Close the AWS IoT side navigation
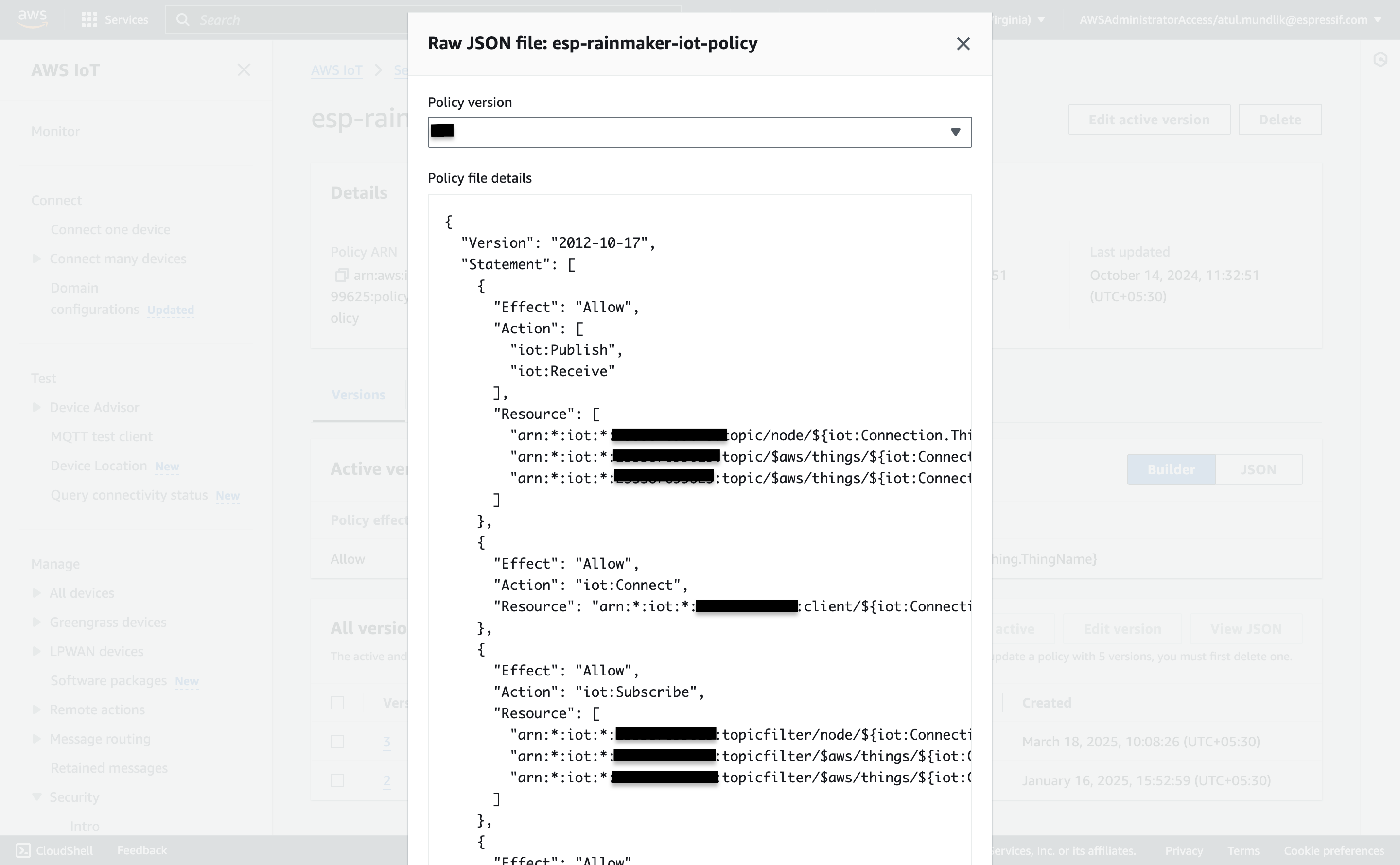This screenshot has width=1400, height=865. click(244, 70)
